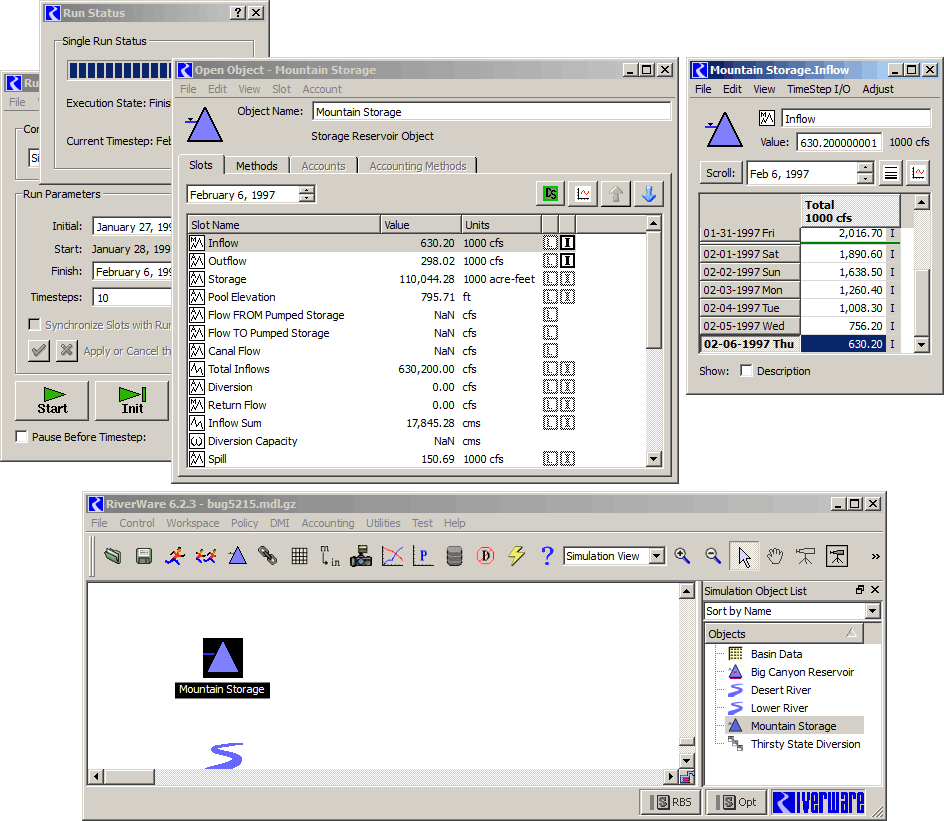Screen dimensions: 944x821
Task: Click the Start run button
Action: [x=52, y=400]
